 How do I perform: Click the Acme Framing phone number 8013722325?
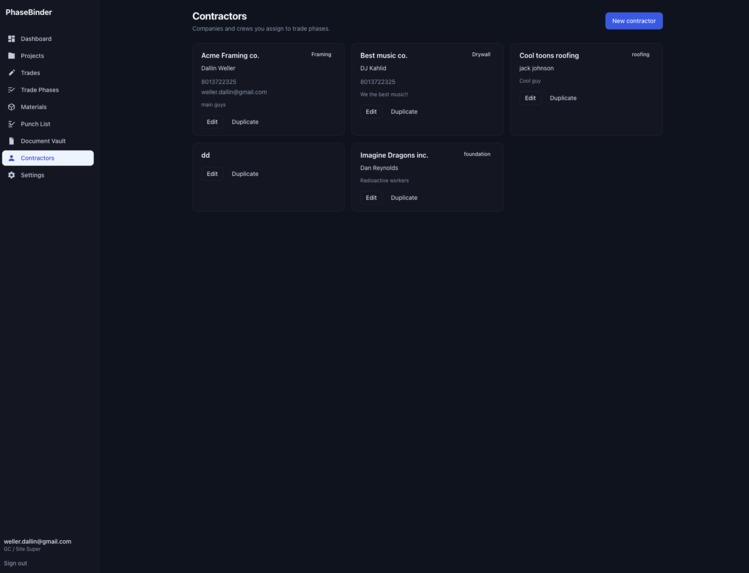click(219, 82)
